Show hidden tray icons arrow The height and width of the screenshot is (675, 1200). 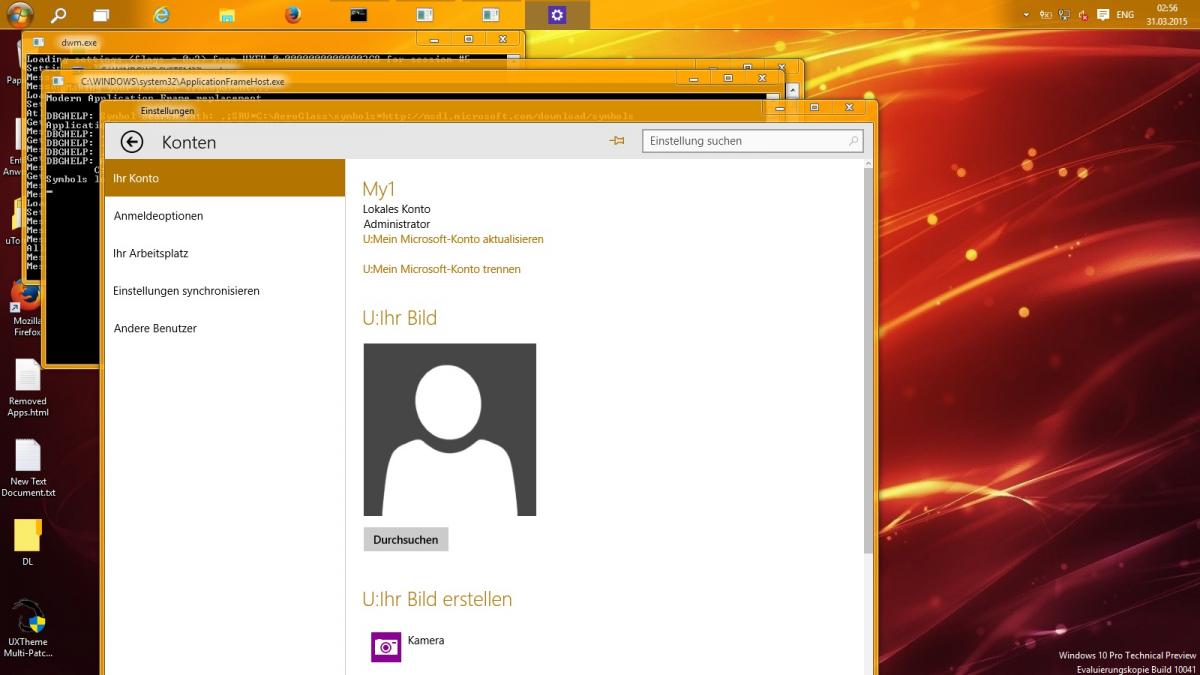point(1026,15)
